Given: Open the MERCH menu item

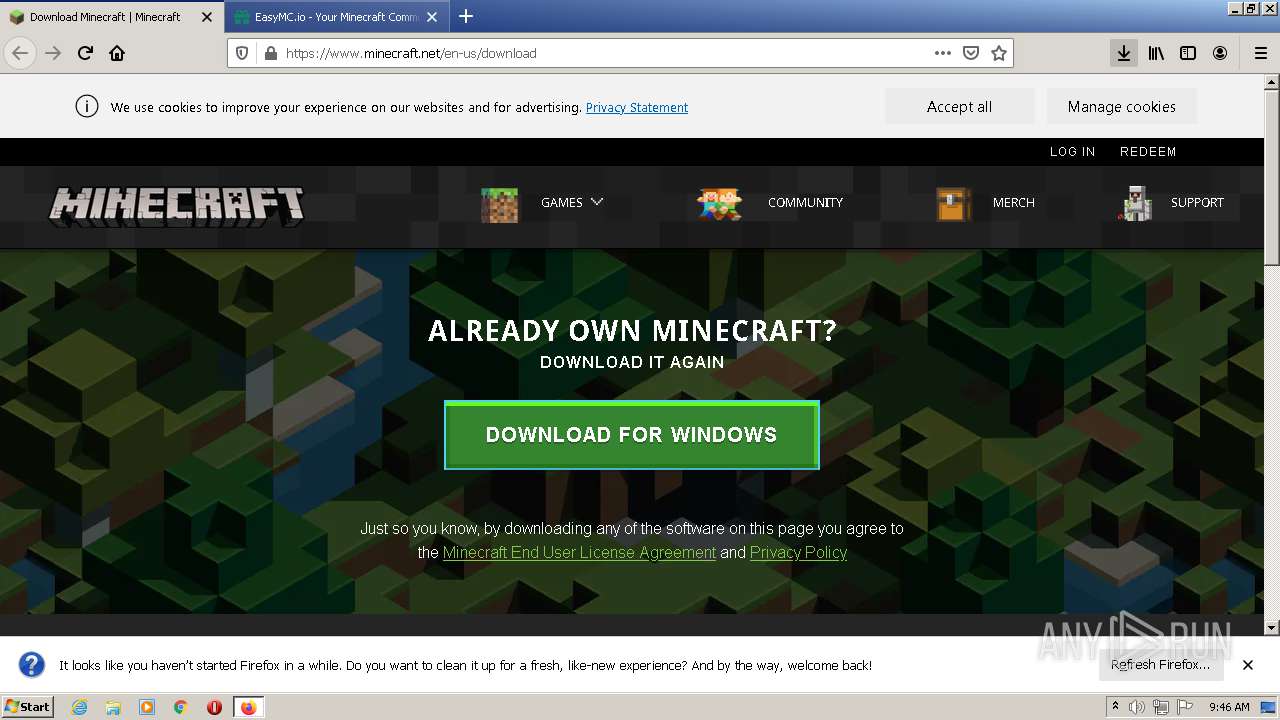Looking at the screenshot, I should point(1013,202).
